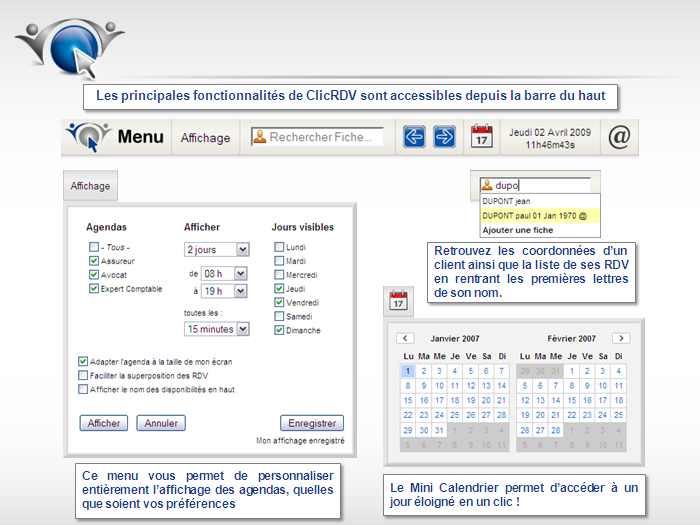Click the Février 2007 month heading

(x=571, y=338)
